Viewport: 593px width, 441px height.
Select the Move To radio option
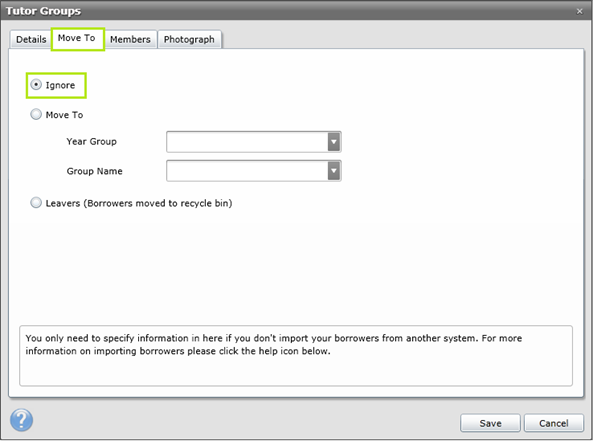(x=36, y=114)
